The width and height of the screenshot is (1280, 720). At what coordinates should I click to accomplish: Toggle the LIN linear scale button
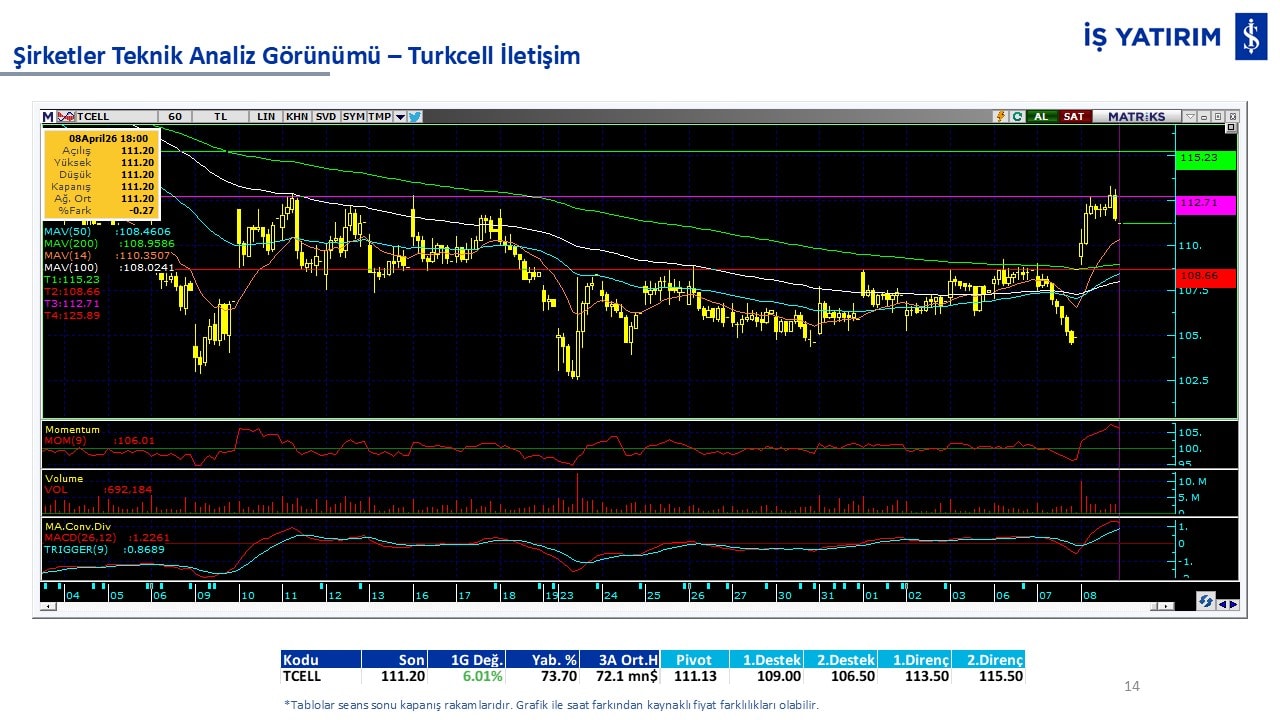coord(265,117)
